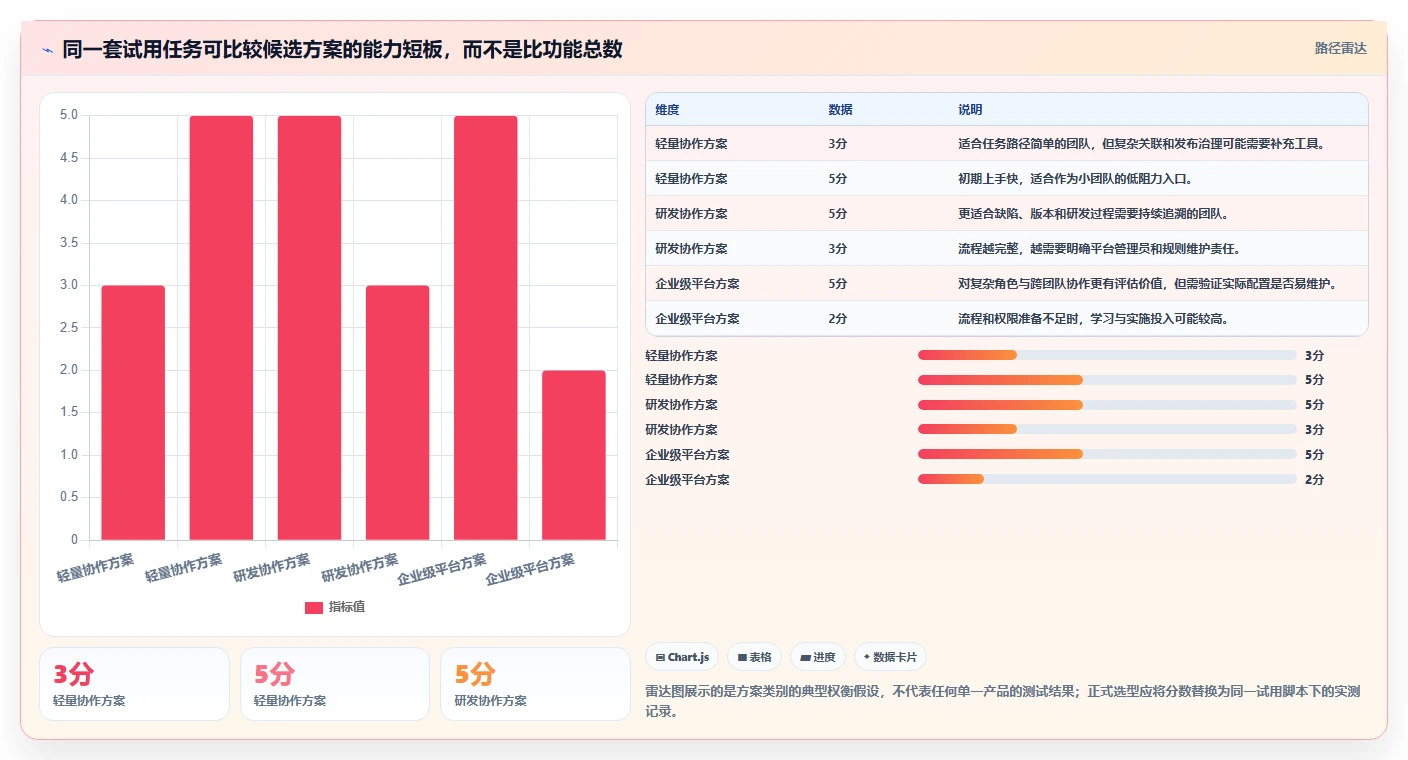
Task: Select the 进度 chip
Action: point(818,657)
